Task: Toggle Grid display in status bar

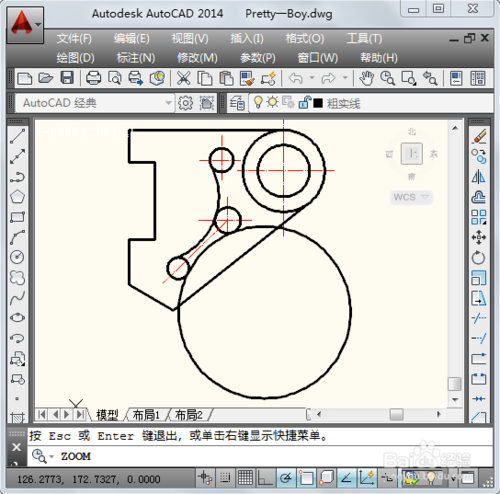Action: pyautogui.click(x=245, y=479)
